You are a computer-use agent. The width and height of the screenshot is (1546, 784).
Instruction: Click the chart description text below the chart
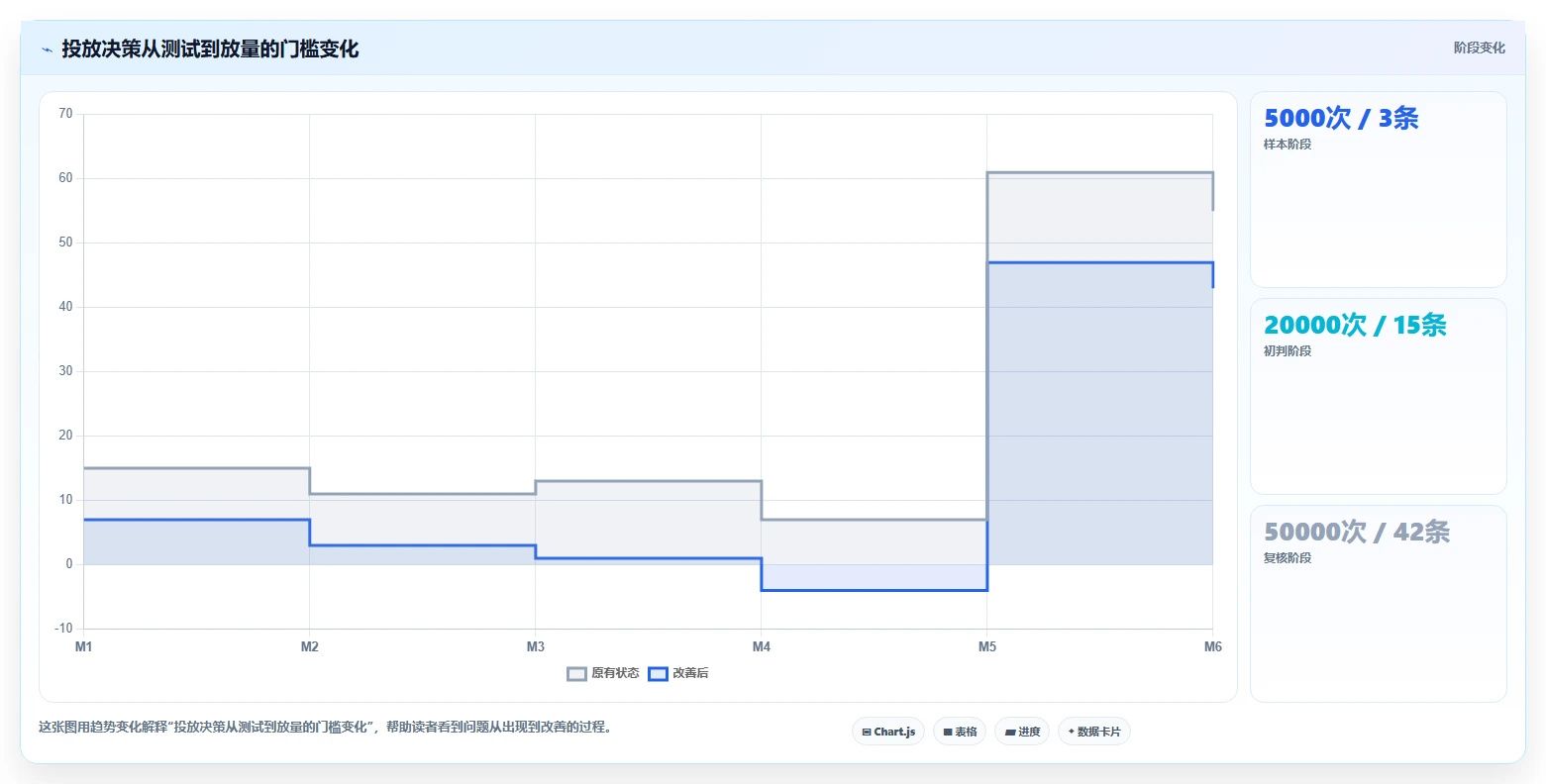coord(328,728)
